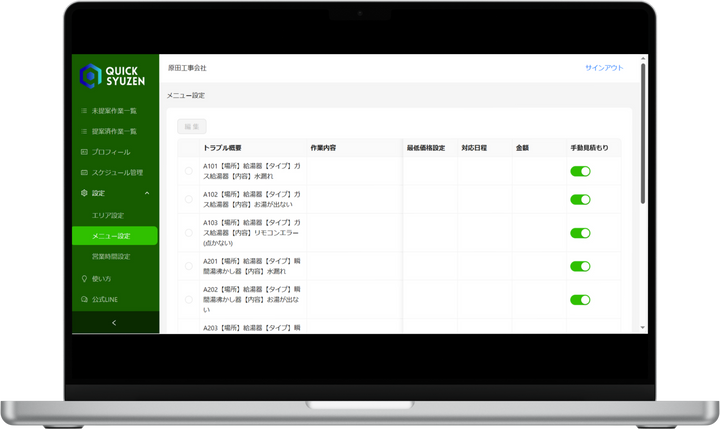Collapse the 設定 submenu chevron
Screen dimensions: 720x429
[x=147, y=193]
